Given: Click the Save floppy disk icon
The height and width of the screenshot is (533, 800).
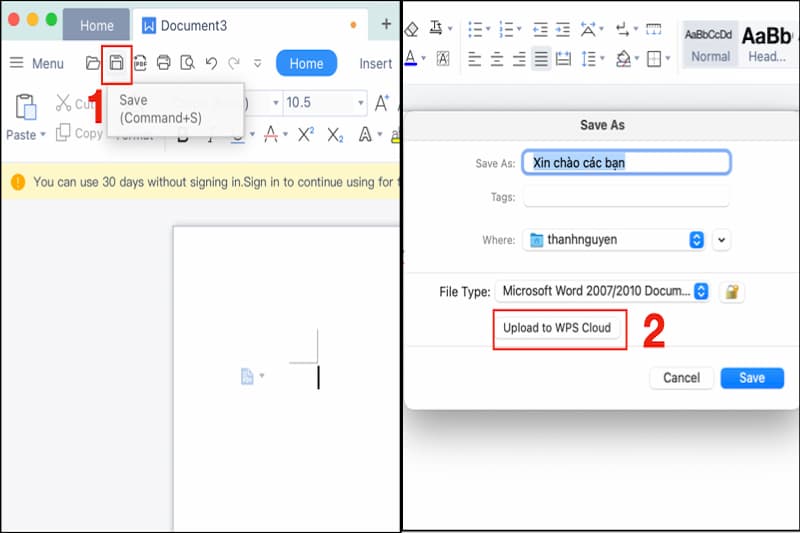Looking at the screenshot, I should pyautogui.click(x=116, y=63).
